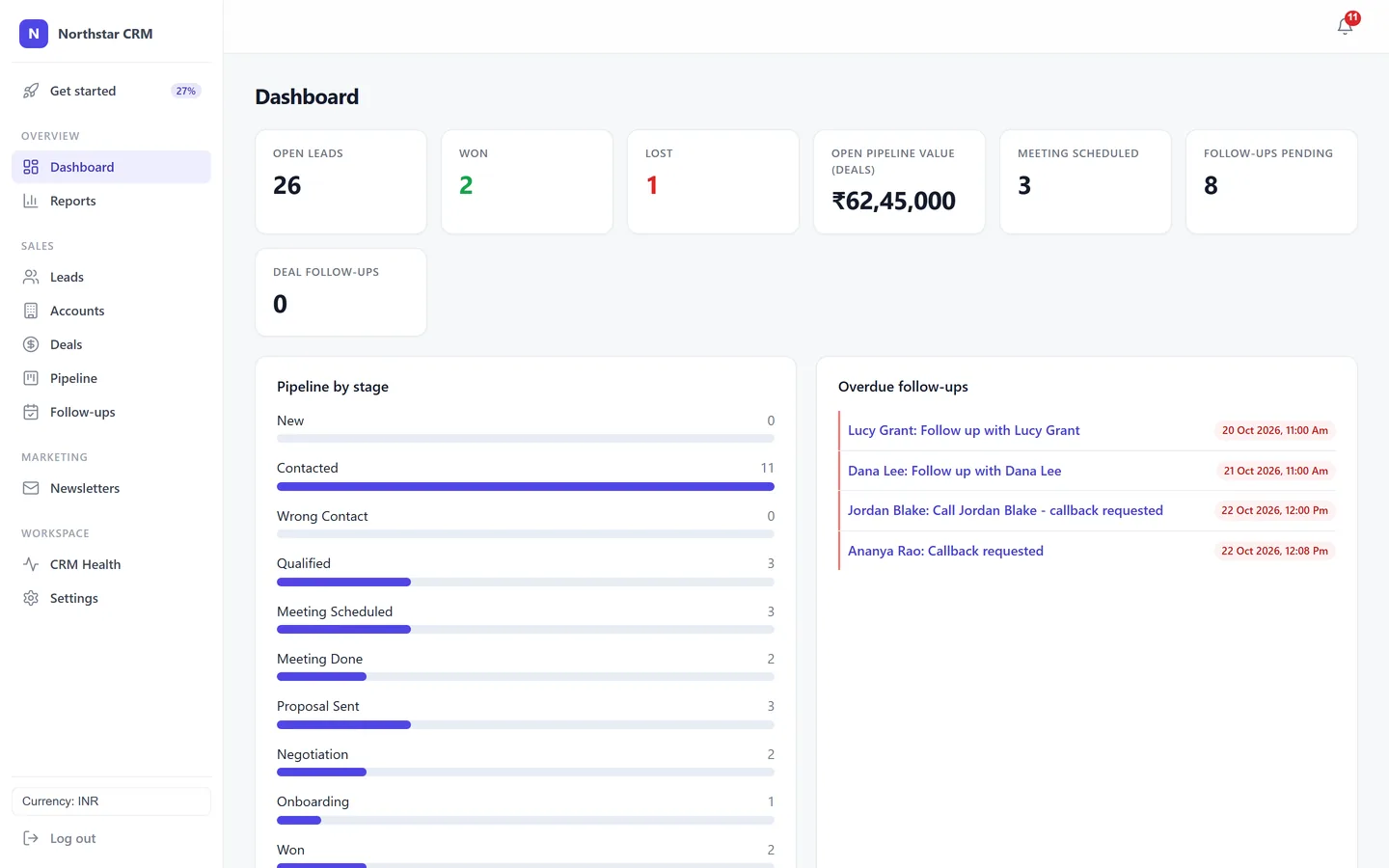The width and height of the screenshot is (1389, 868).
Task: Click the 22 Oct 2026, 12:08 Pm date
Action: pyautogui.click(x=1274, y=551)
